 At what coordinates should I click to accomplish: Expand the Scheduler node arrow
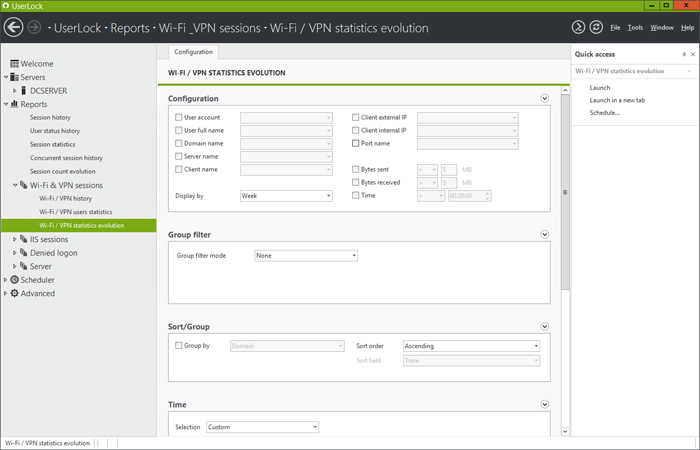(5, 280)
